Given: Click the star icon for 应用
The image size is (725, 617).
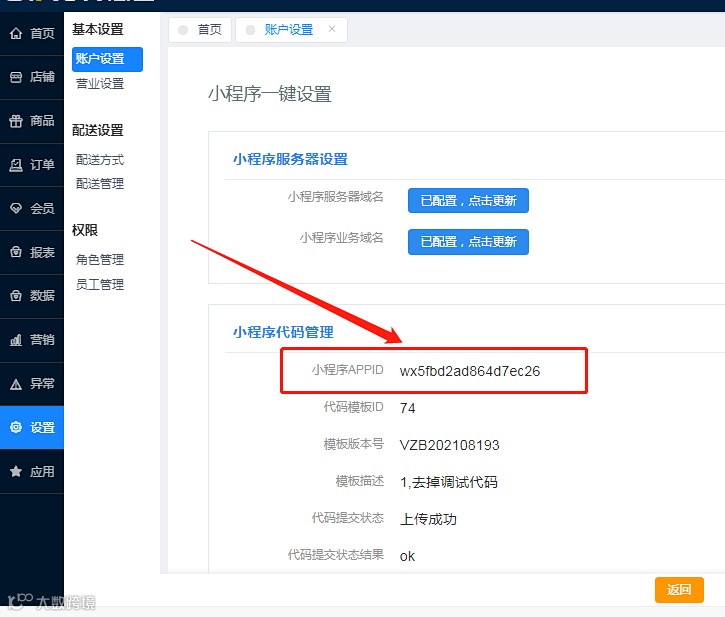Looking at the screenshot, I should click(16, 471).
